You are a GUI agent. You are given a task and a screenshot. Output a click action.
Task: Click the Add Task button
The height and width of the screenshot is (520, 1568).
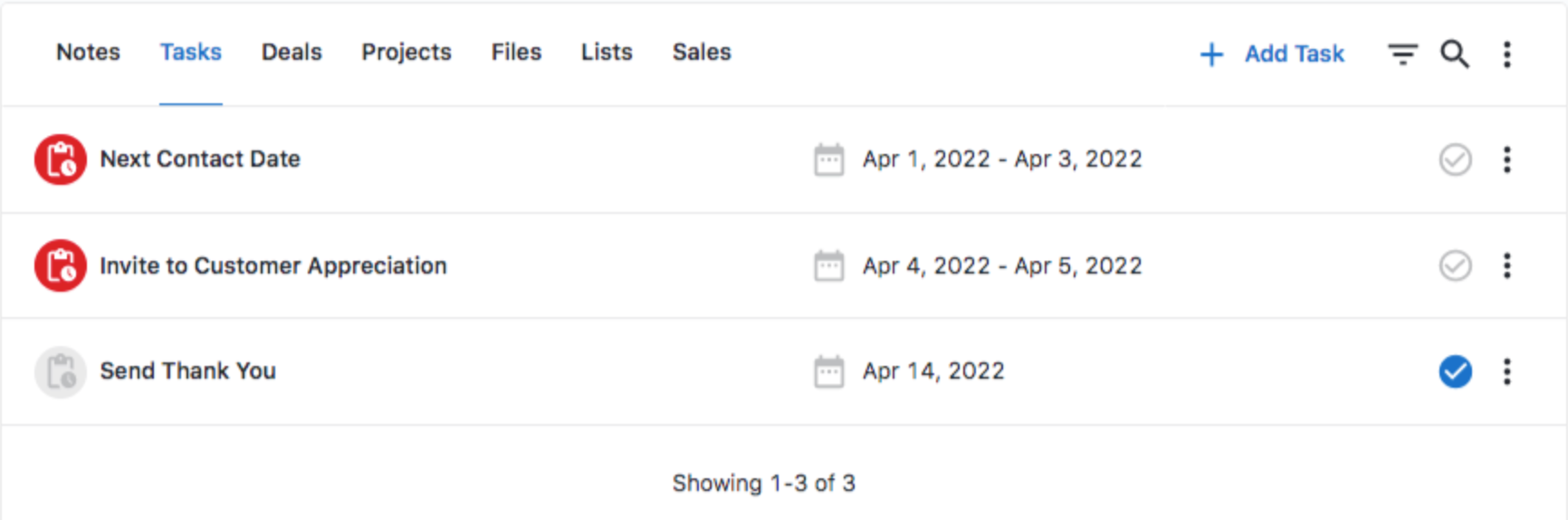click(x=1273, y=54)
